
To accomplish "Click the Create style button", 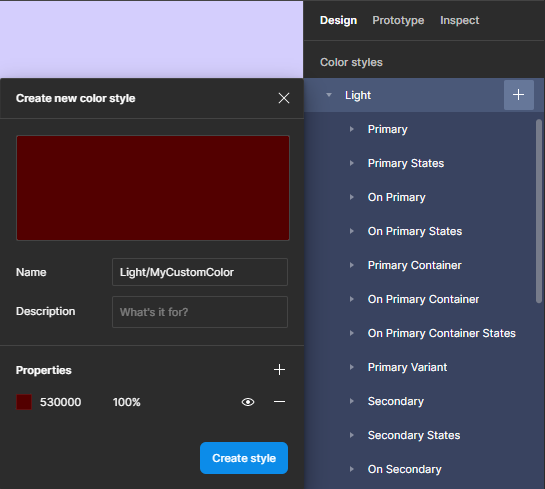I will pyautogui.click(x=244, y=458).
